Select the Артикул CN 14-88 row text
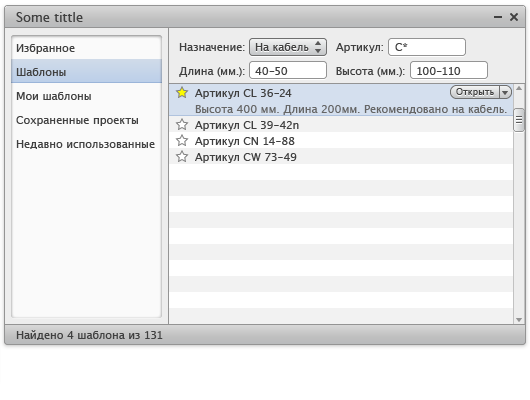Image resolution: width=530 pixels, height=400 pixels. [x=244, y=141]
